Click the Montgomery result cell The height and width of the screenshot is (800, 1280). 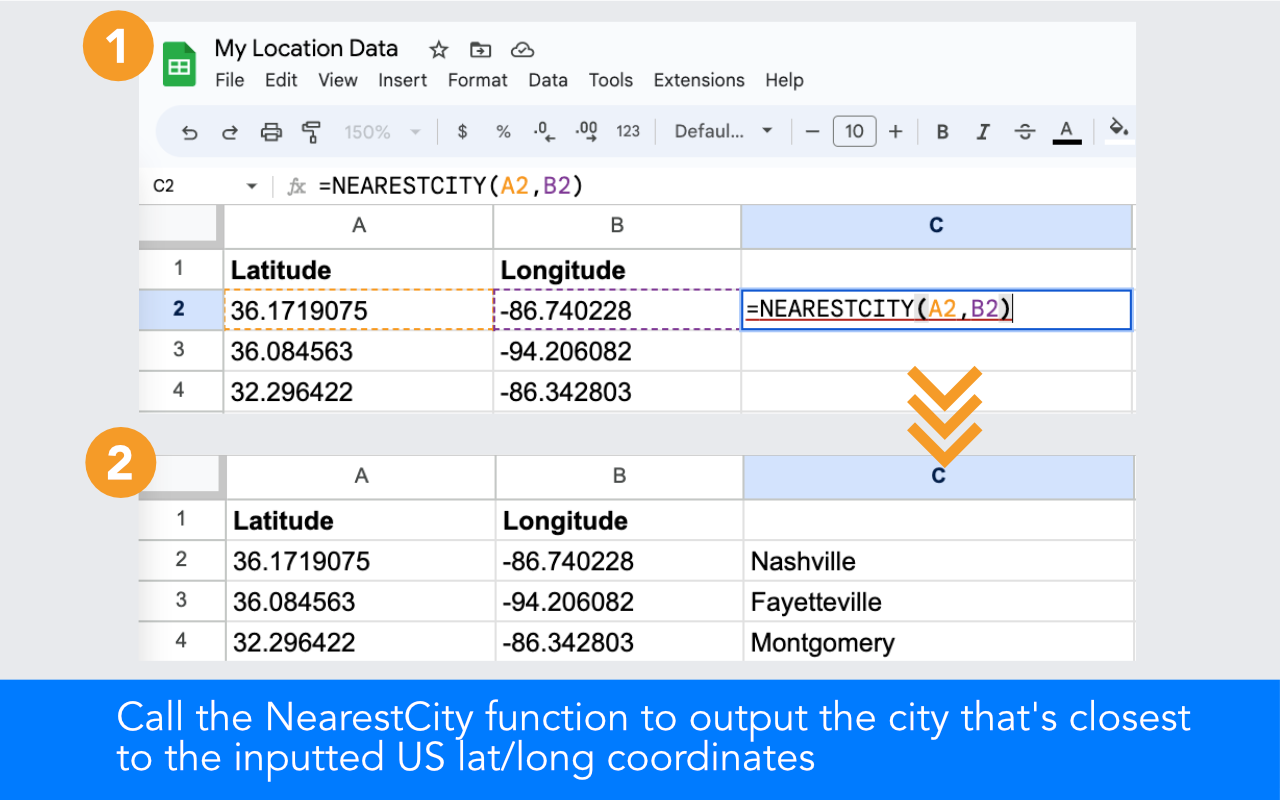point(939,642)
